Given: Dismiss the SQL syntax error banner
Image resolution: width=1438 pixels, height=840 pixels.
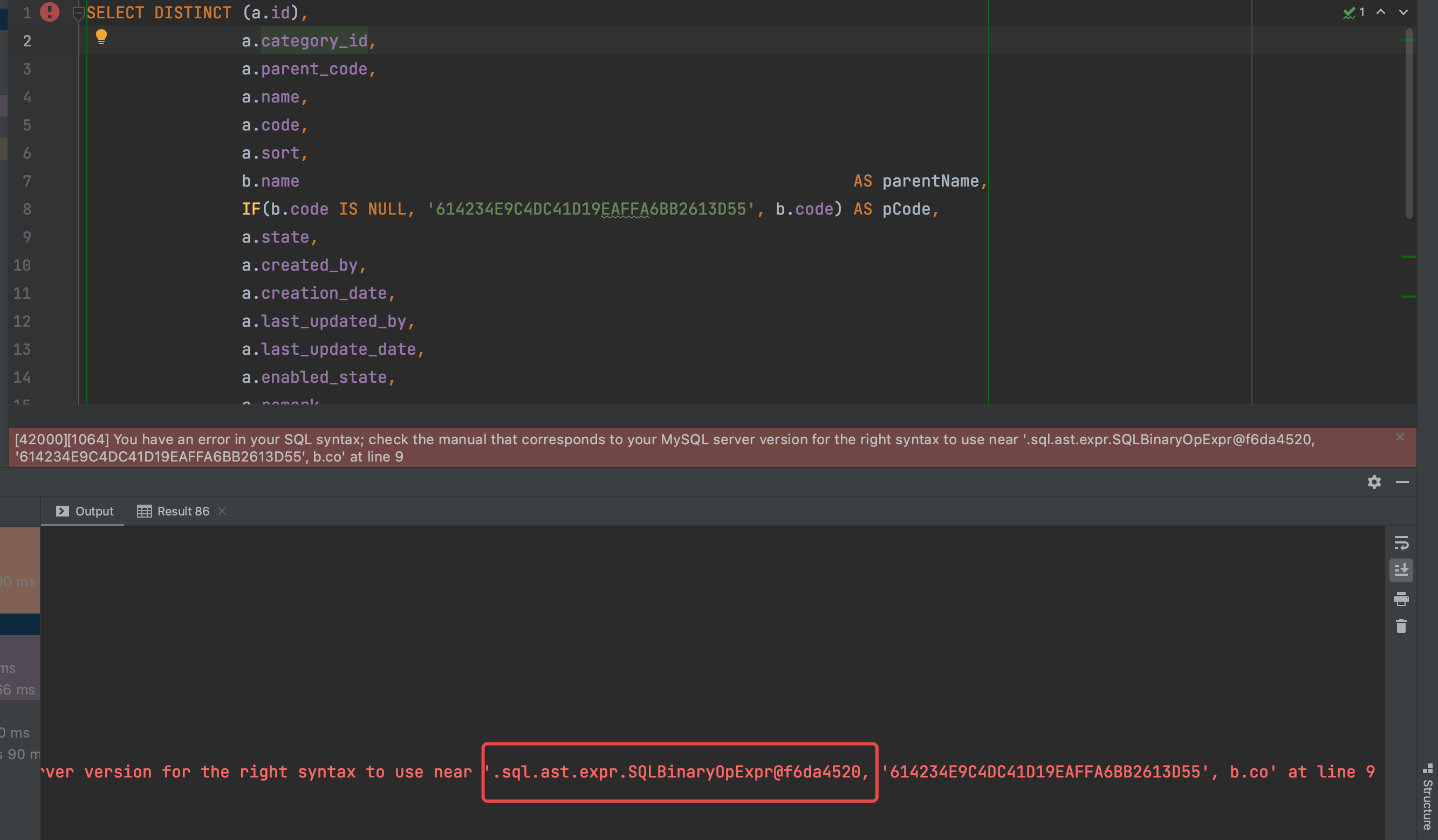Looking at the screenshot, I should click(1400, 437).
